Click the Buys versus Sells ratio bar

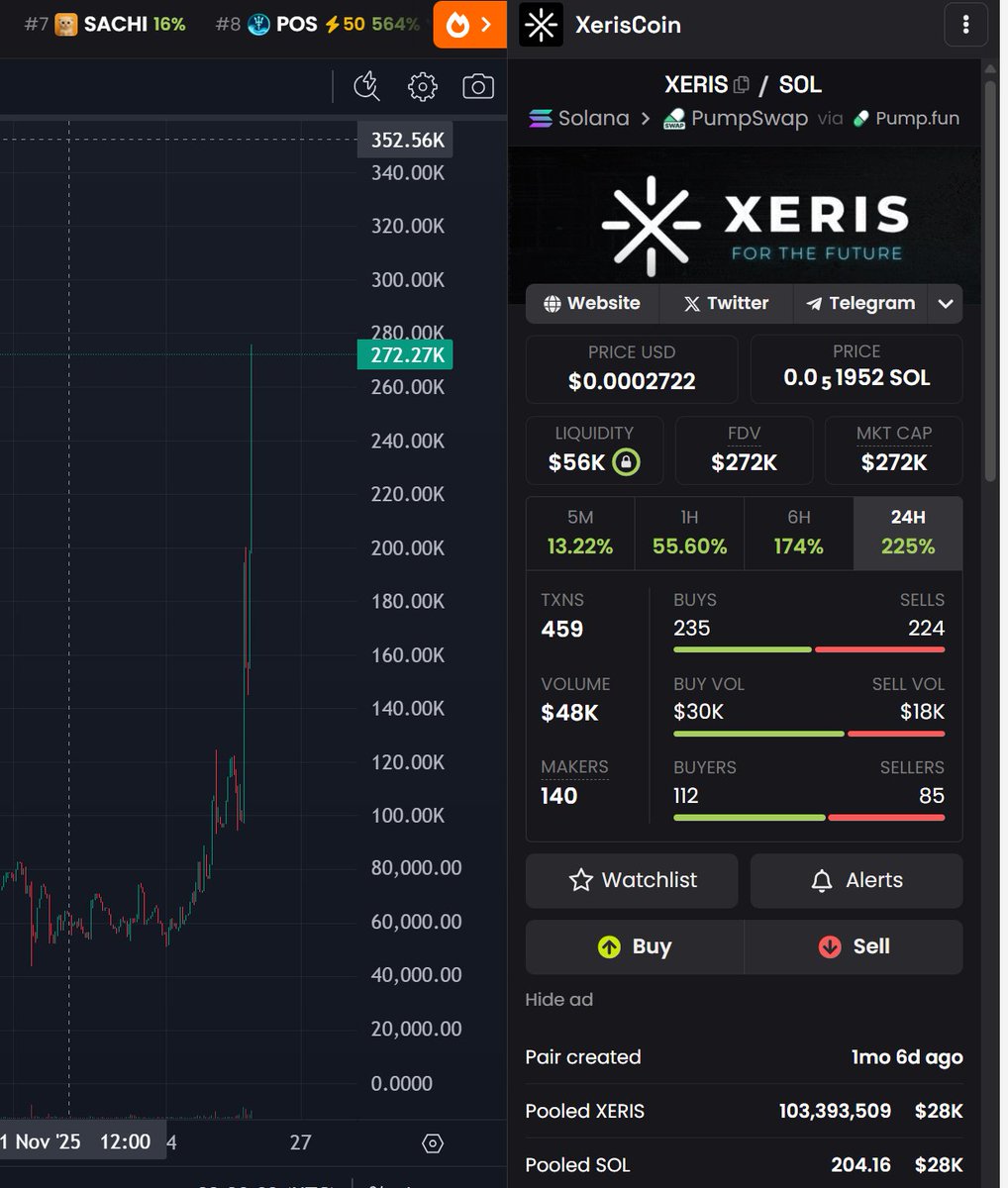(x=809, y=649)
